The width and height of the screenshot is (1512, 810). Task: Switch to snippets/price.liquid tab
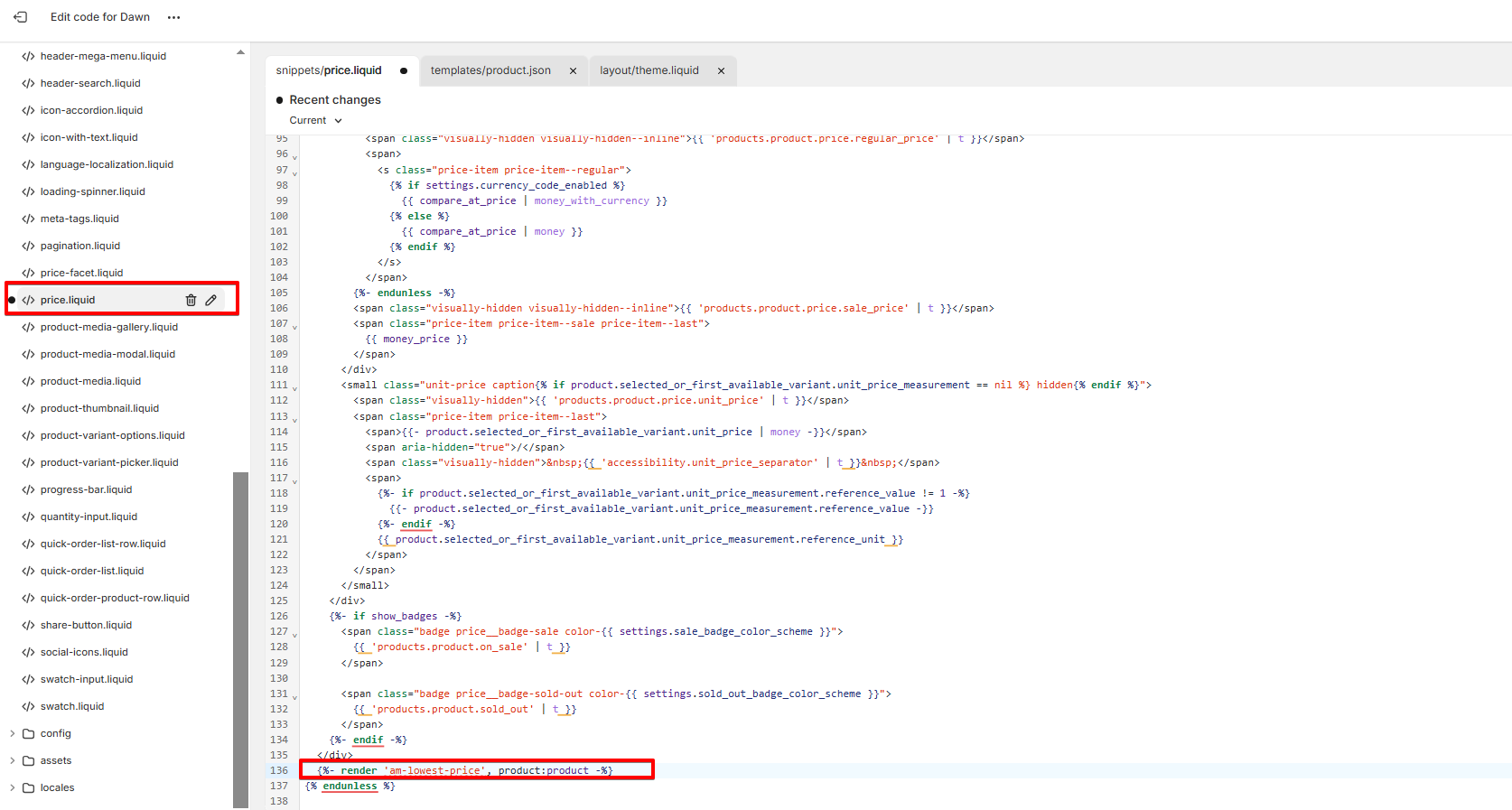[x=329, y=70]
